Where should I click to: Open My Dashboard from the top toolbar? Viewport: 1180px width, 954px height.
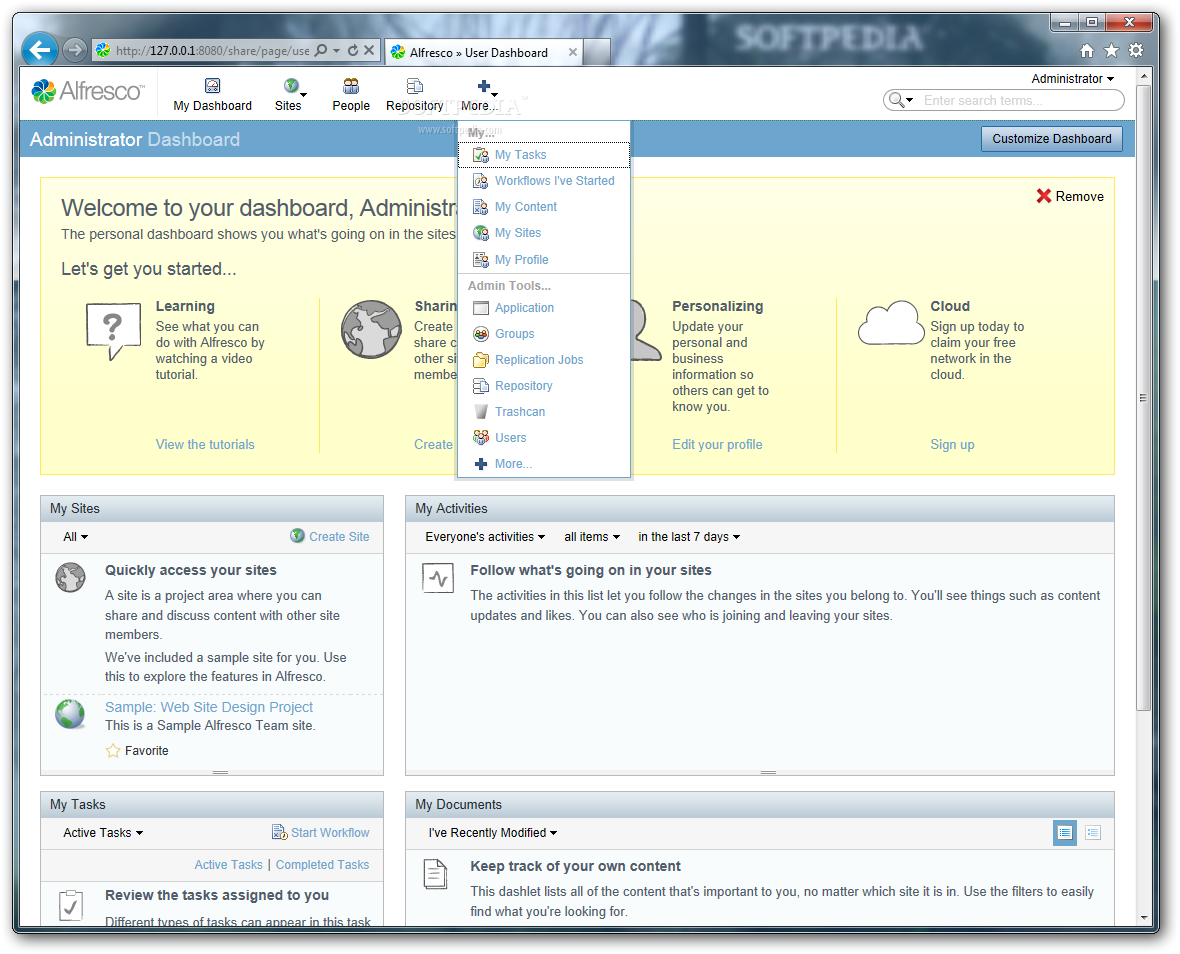pyautogui.click(x=212, y=95)
